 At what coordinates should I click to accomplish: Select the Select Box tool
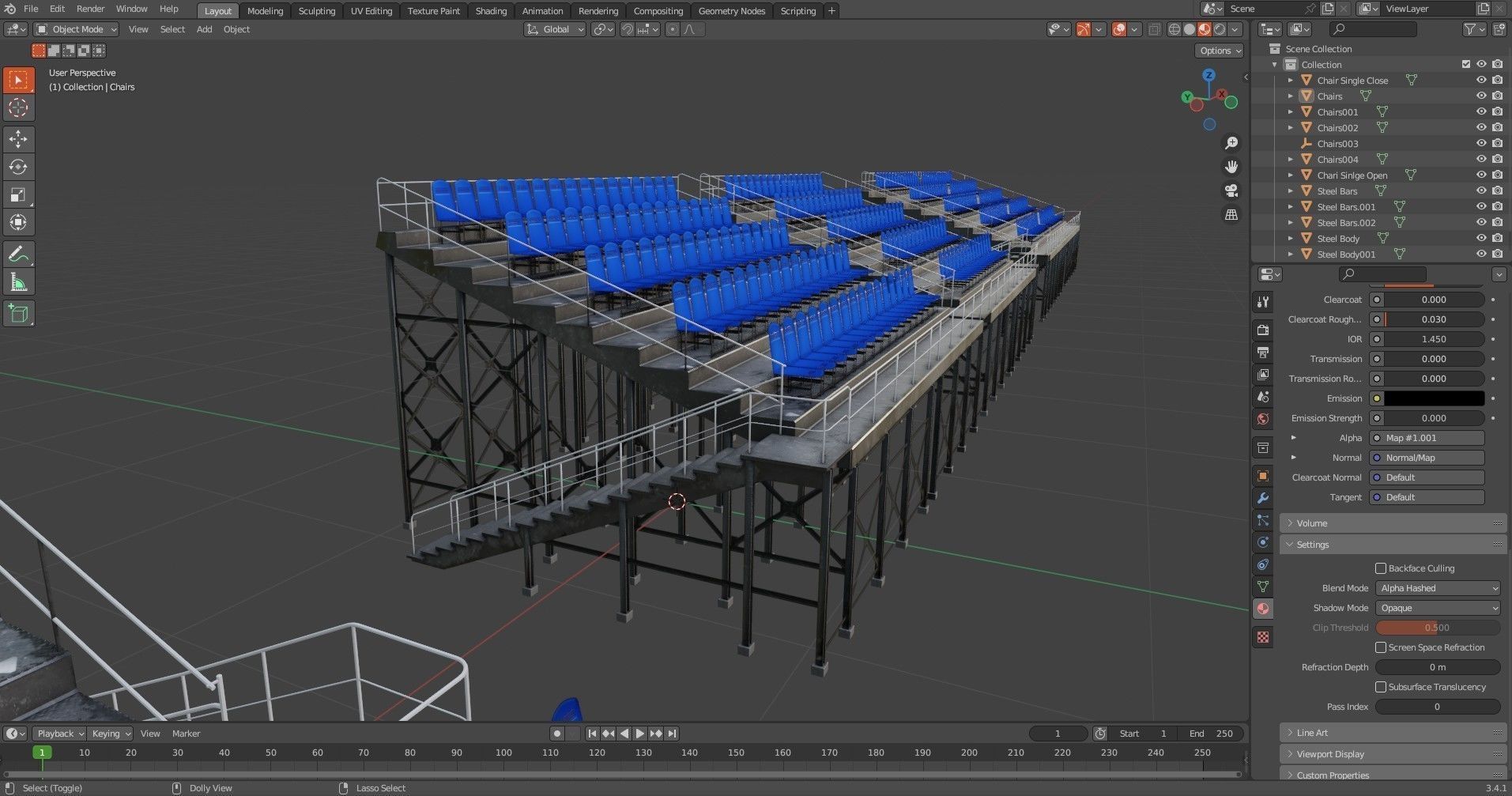(18, 80)
